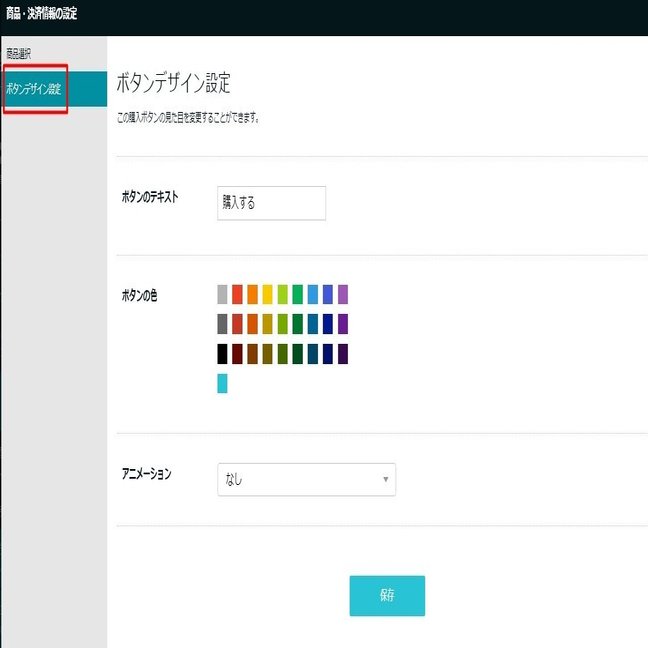Pick the dark maroon swatch in third row
This screenshot has height=648, width=648.
[237, 354]
